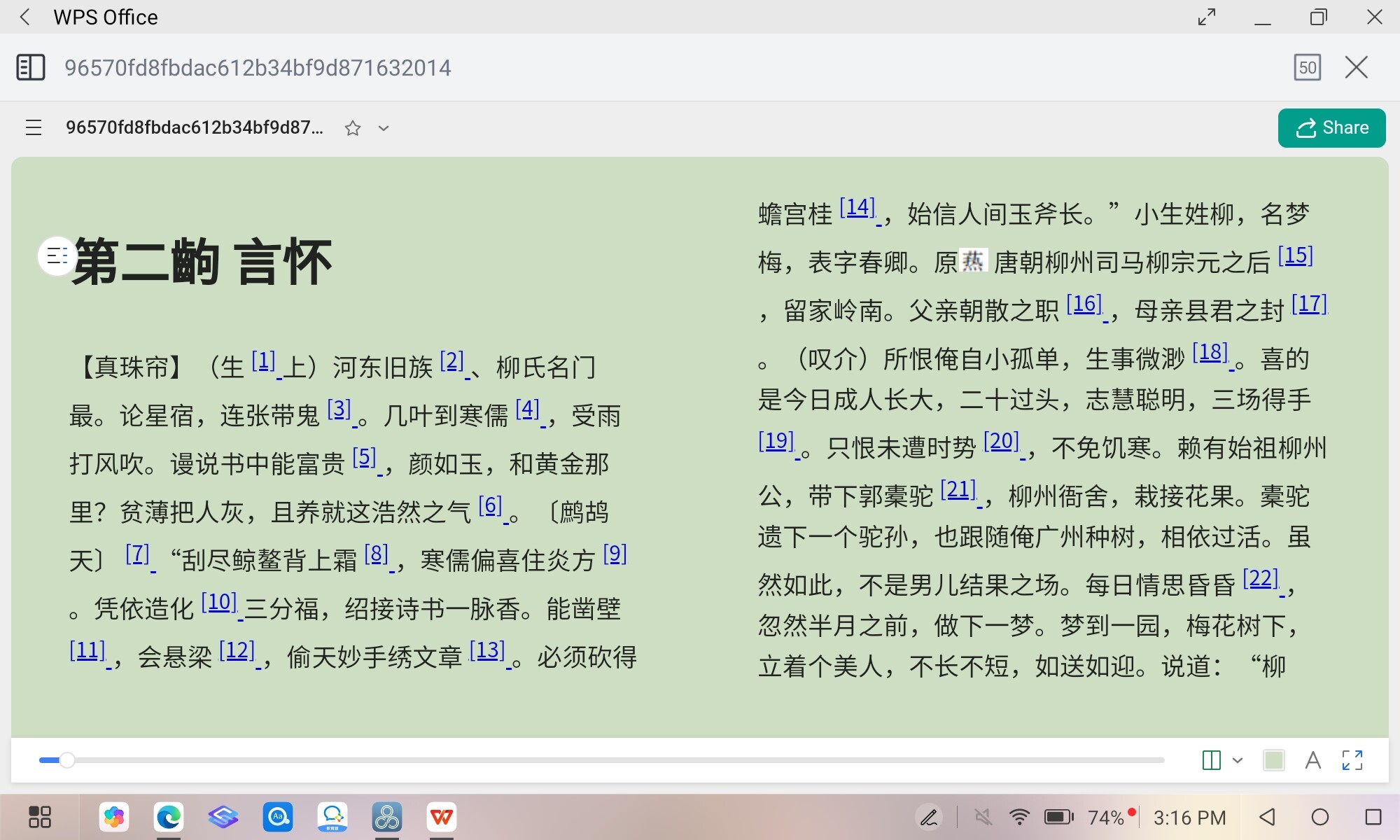Image resolution: width=1400 pixels, height=840 pixels.
Task: Toggle the muted sound icon in tray
Action: pyautogui.click(x=983, y=817)
